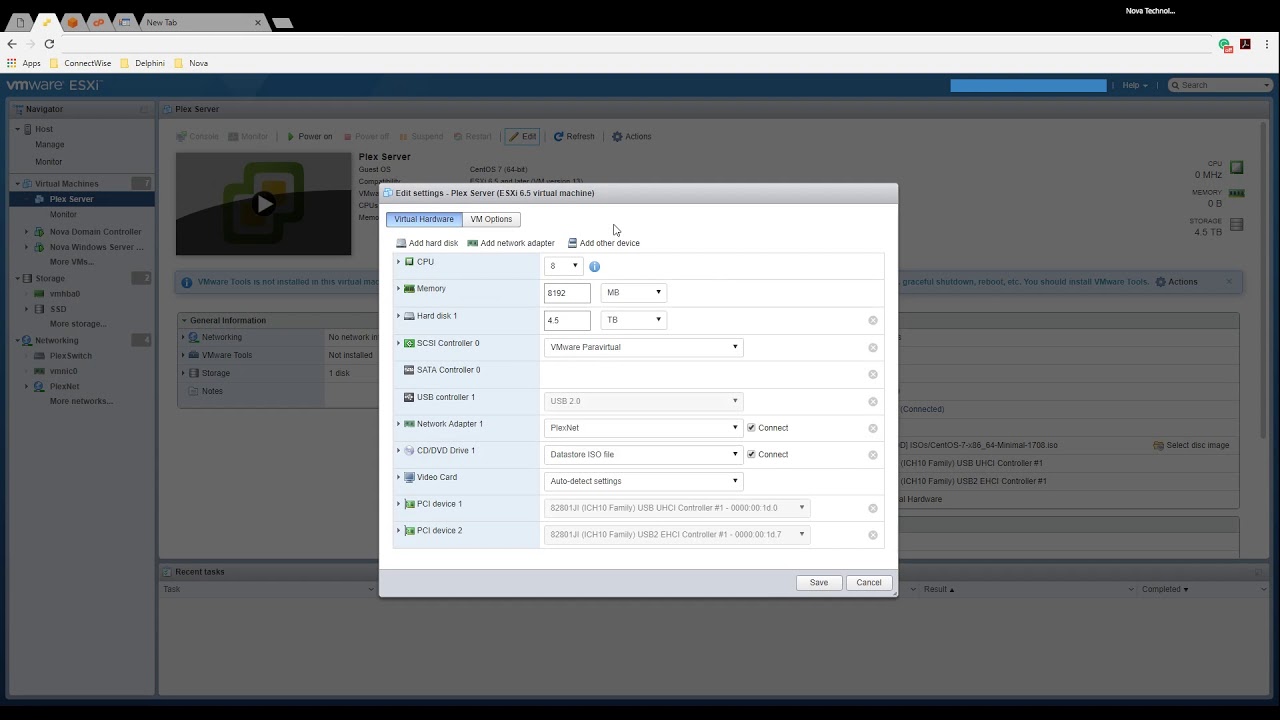The height and width of the screenshot is (720, 1280).
Task: Select PlexSwitch under Networking
Action: pos(71,356)
